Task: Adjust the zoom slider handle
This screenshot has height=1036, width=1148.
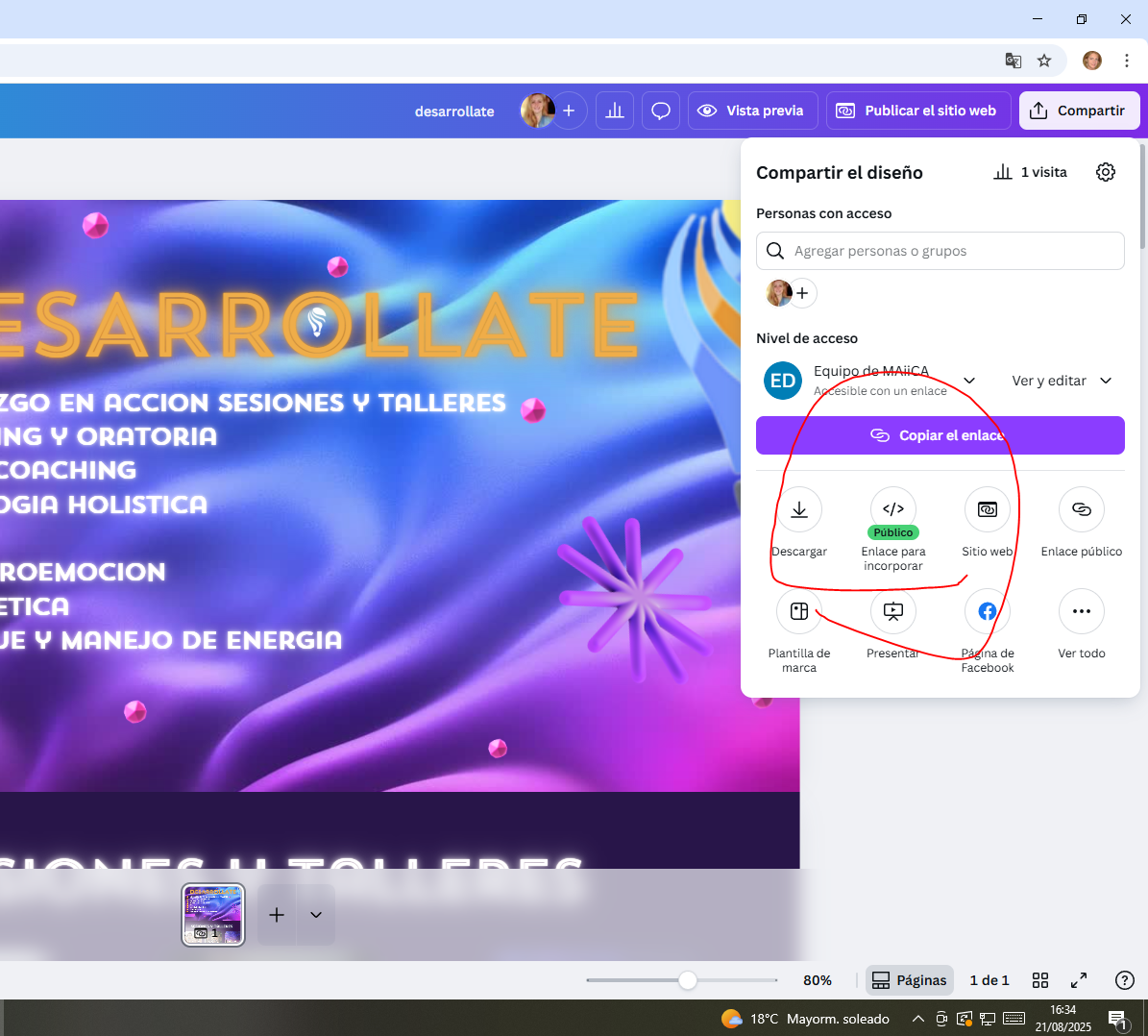Action: (688, 980)
